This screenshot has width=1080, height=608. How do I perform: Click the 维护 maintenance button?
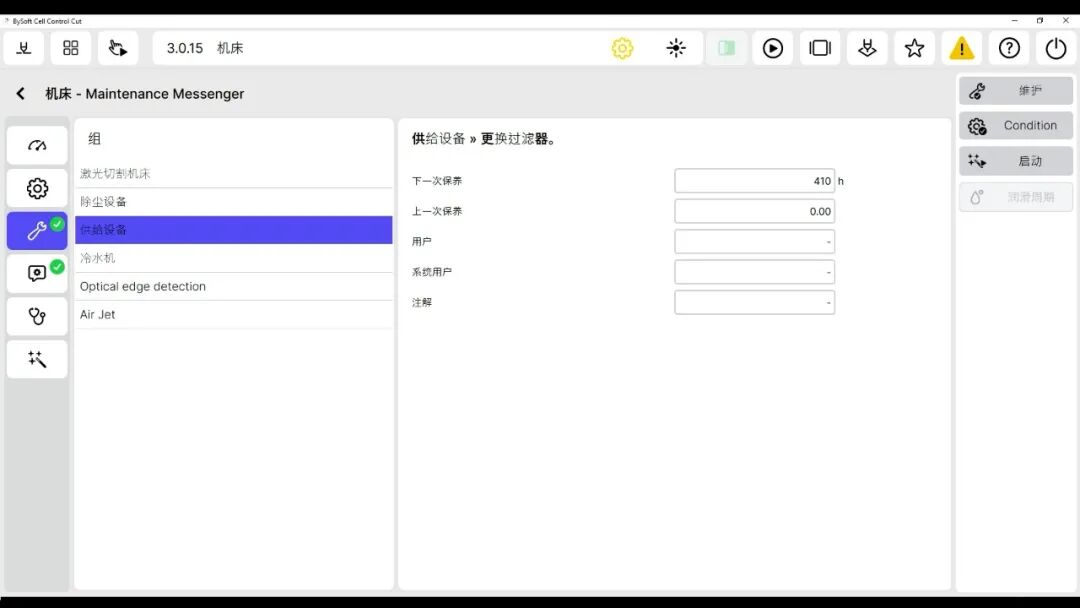pyautogui.click(x=1016, y=90)
